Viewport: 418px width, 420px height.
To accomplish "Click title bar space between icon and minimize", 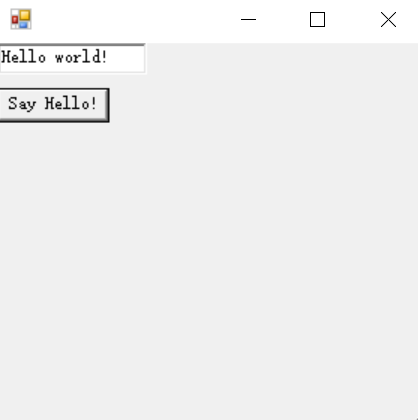I will pyautogui.click(x=133, y=19).
